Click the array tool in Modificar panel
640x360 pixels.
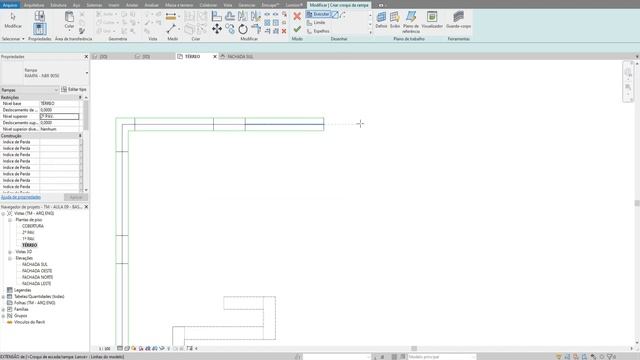point(267,22)
